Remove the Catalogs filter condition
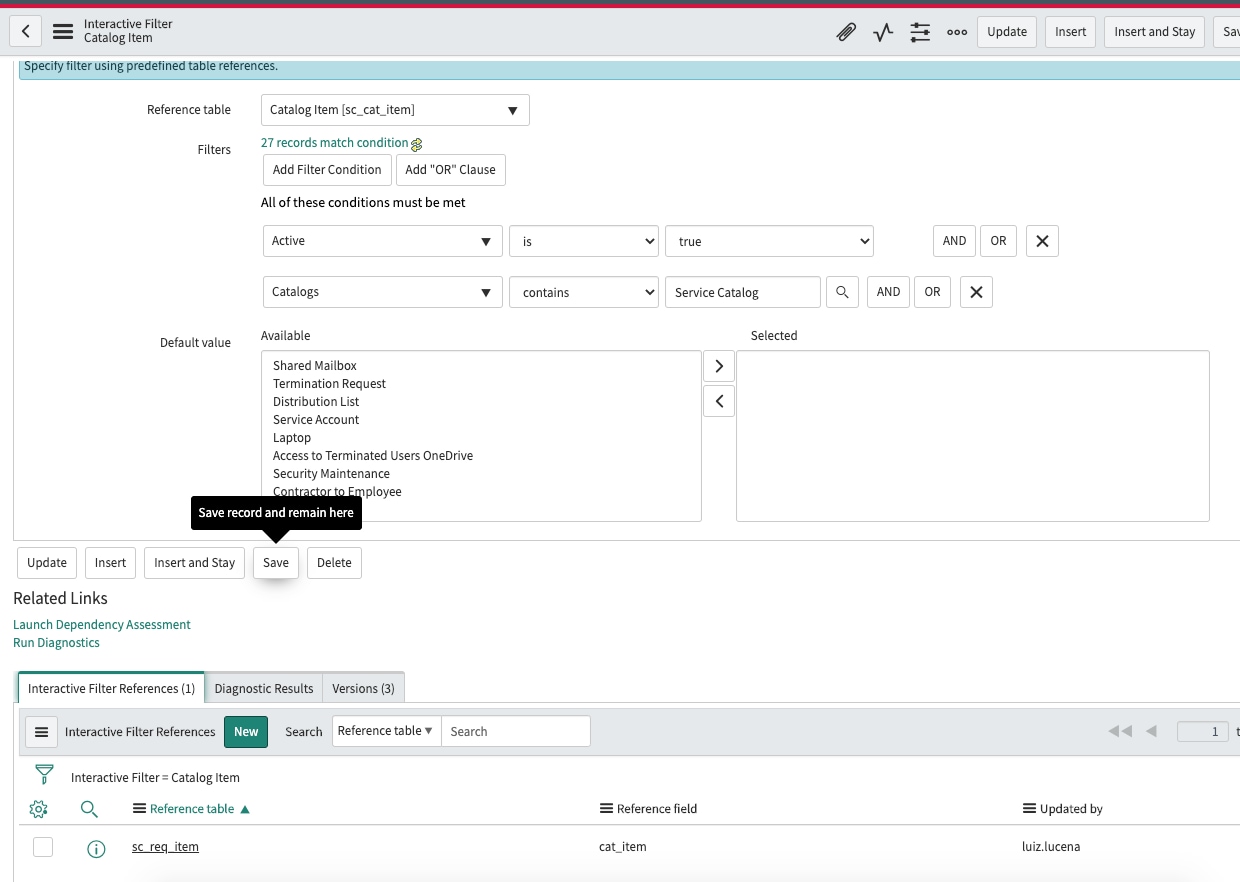The height and width of the screenshot is (882, 1240). 976,292
